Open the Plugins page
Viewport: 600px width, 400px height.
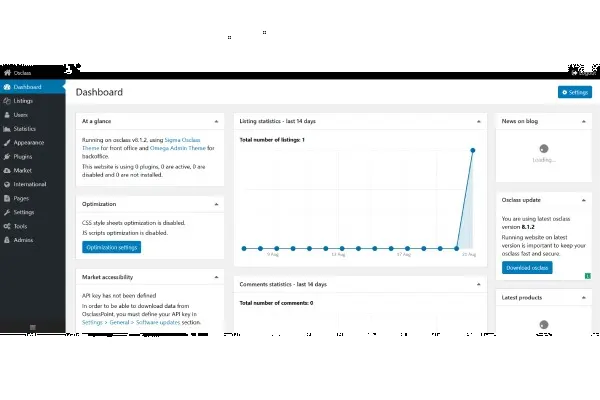pyautogui.click(x=22, y=157)
